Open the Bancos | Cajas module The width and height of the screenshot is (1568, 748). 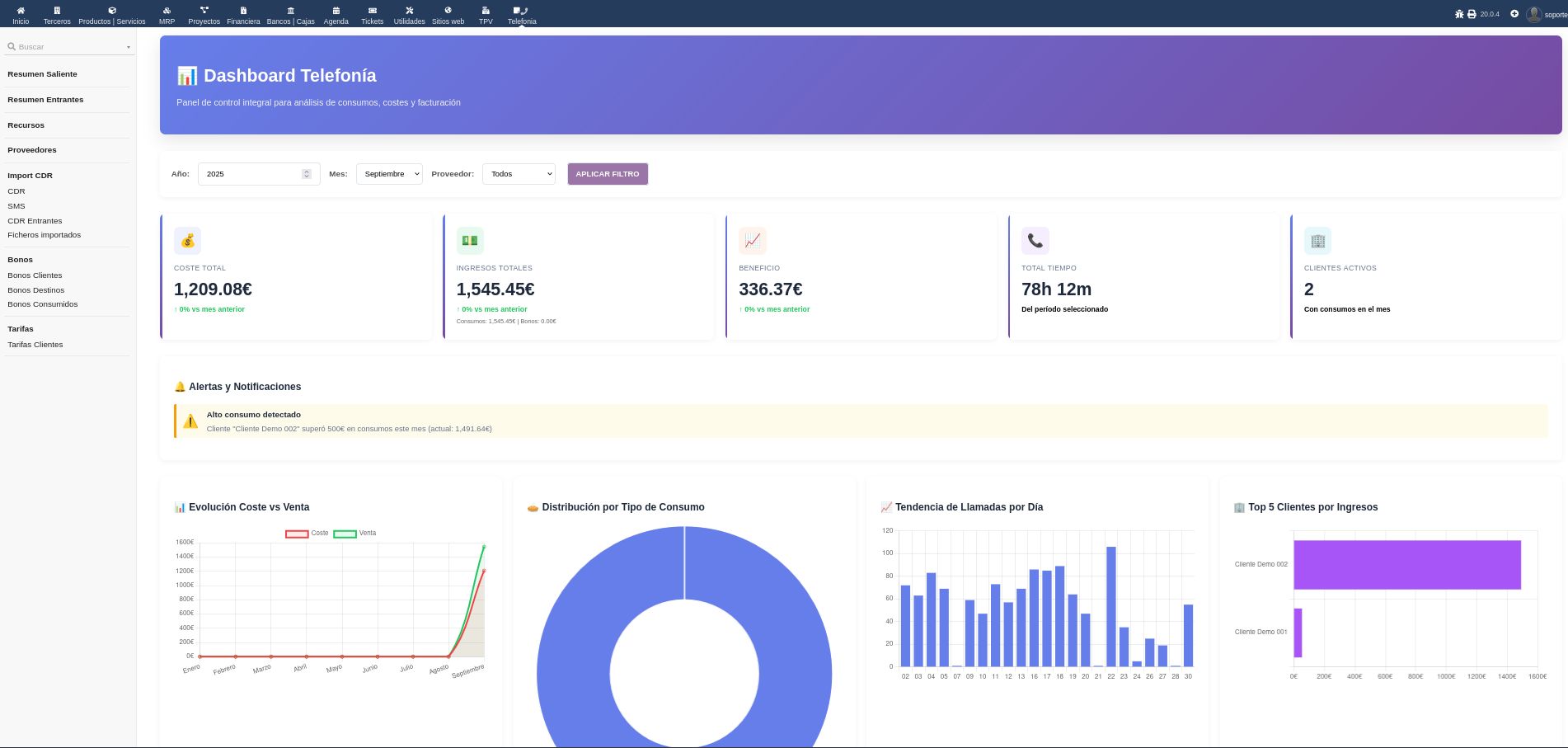point(290,15)
